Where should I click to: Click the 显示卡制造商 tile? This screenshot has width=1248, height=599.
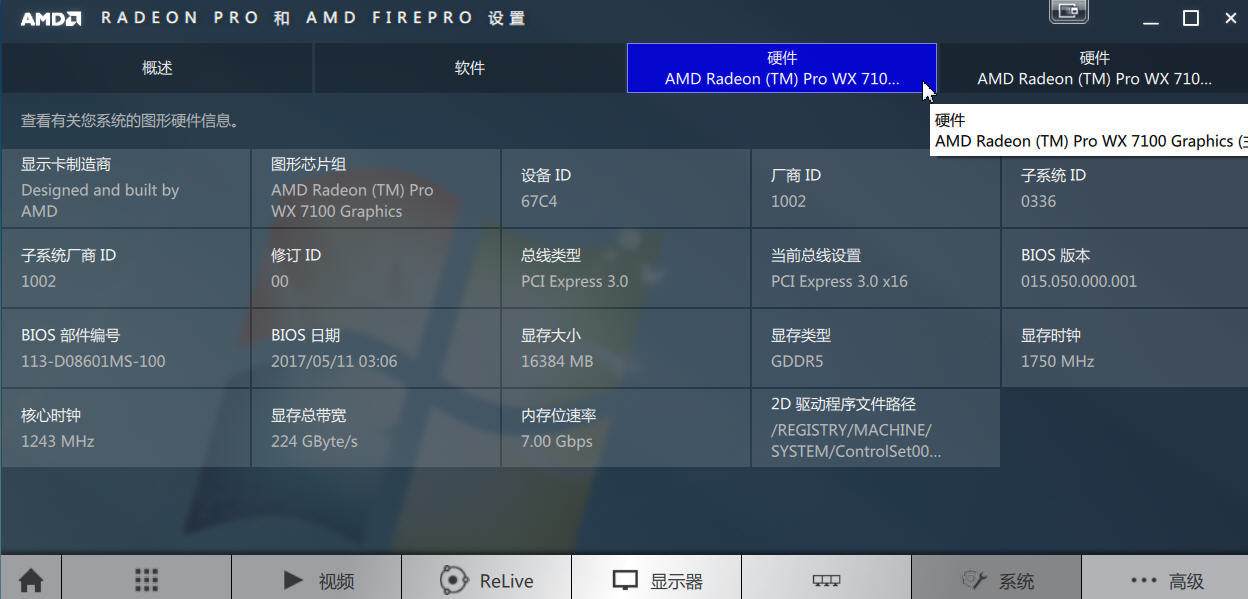[125, 188]
